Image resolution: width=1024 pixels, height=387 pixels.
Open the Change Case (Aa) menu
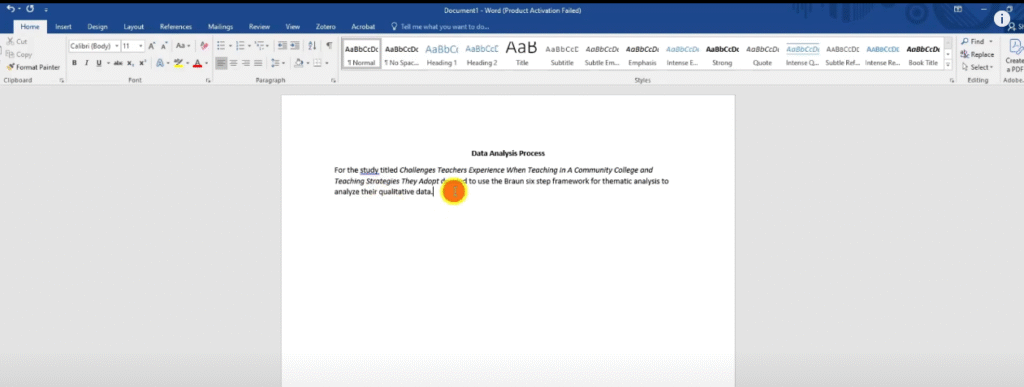tap(182, 46)
